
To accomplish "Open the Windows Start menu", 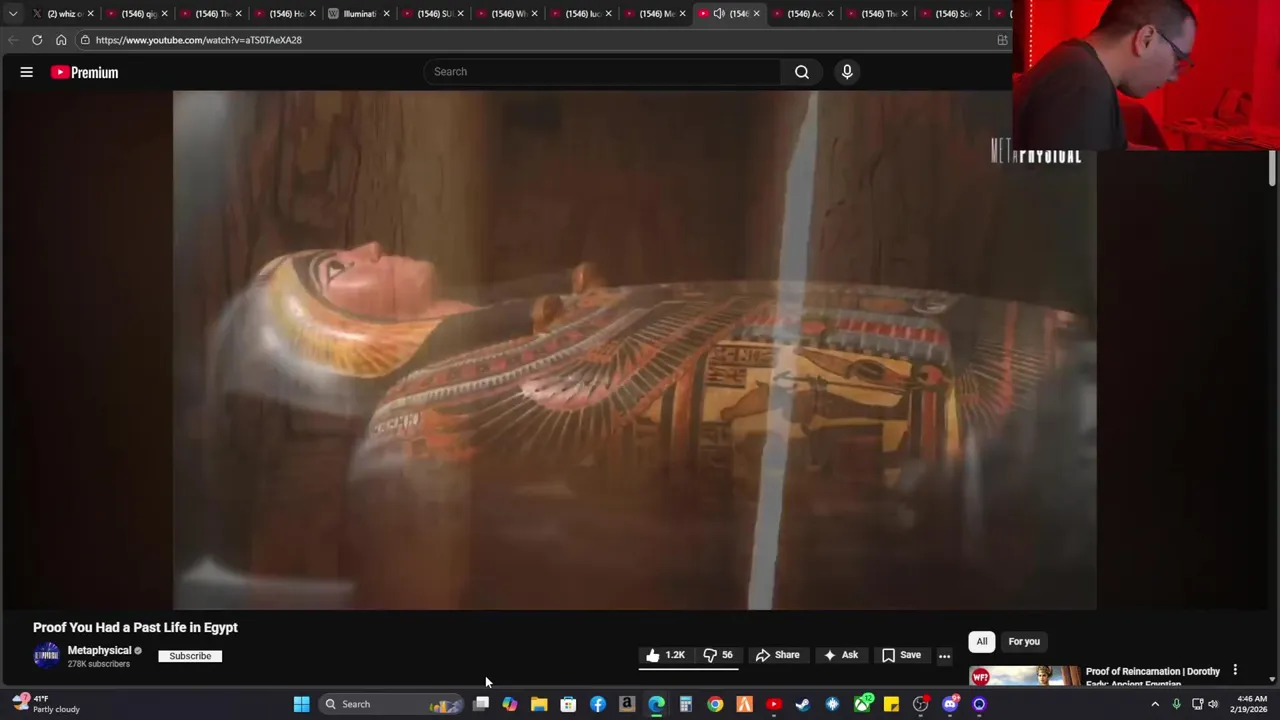I will (x=301, y=704).
